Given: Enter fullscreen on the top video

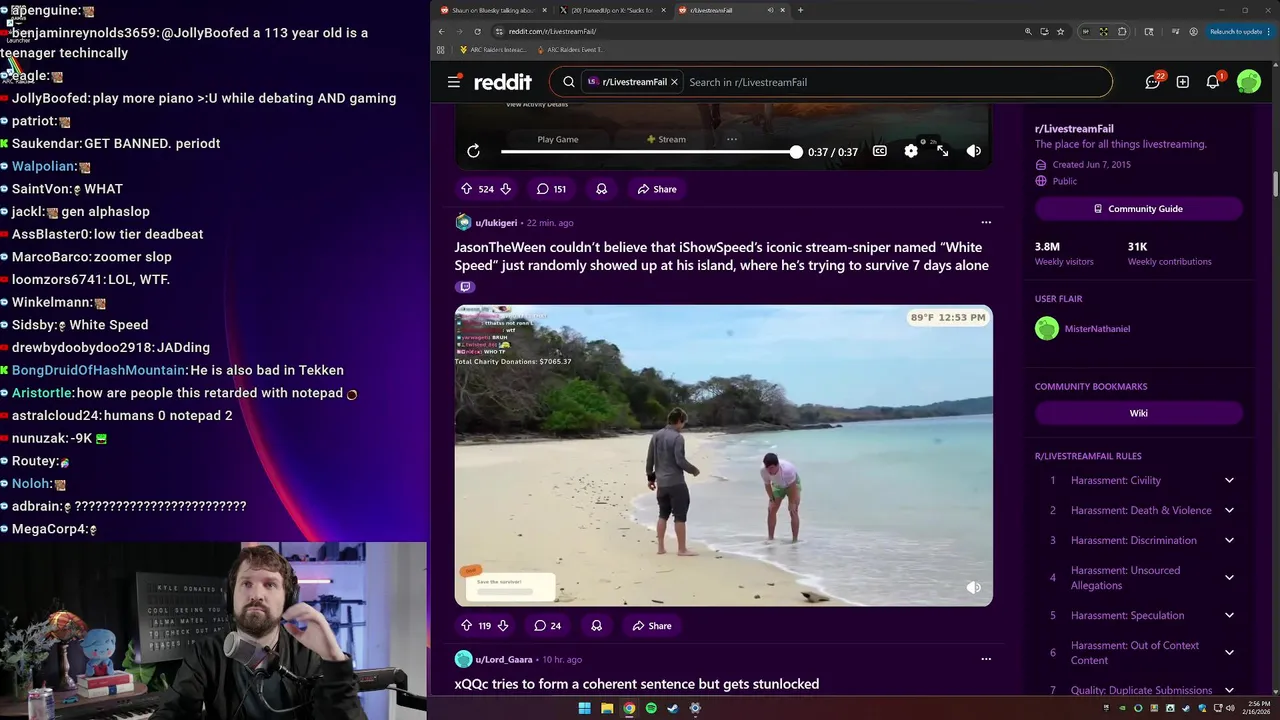Looking at the screenshot, I should (x=942, y=151).
